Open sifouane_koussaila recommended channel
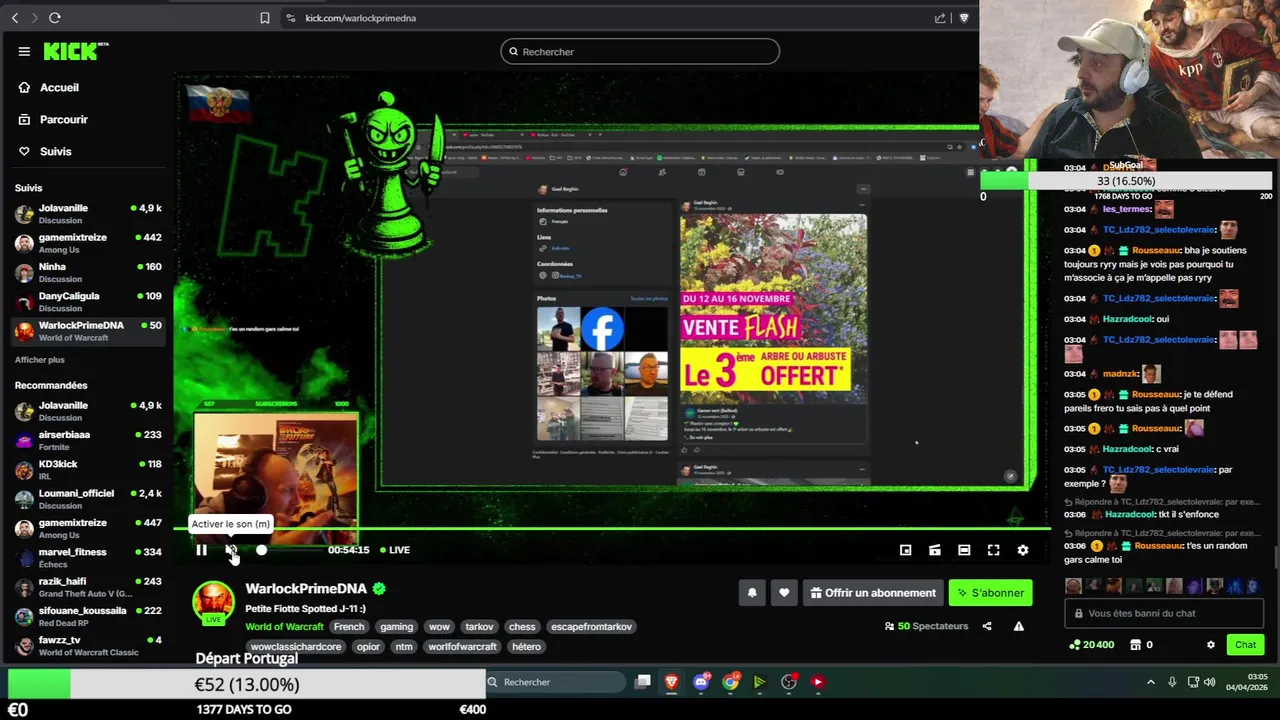The image size is (1280, 720). point(88,615)
